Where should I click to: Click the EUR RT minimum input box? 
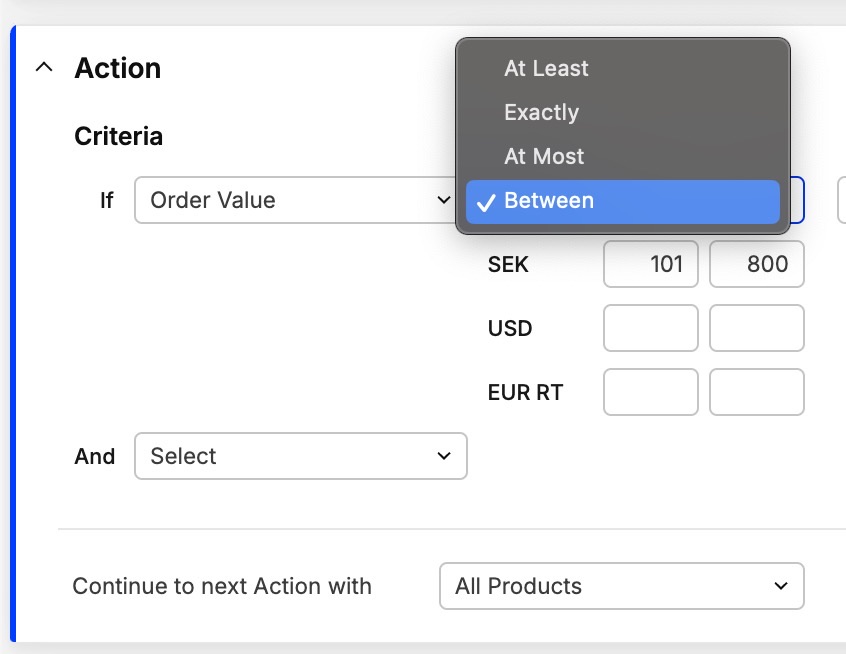coord(651,392)
